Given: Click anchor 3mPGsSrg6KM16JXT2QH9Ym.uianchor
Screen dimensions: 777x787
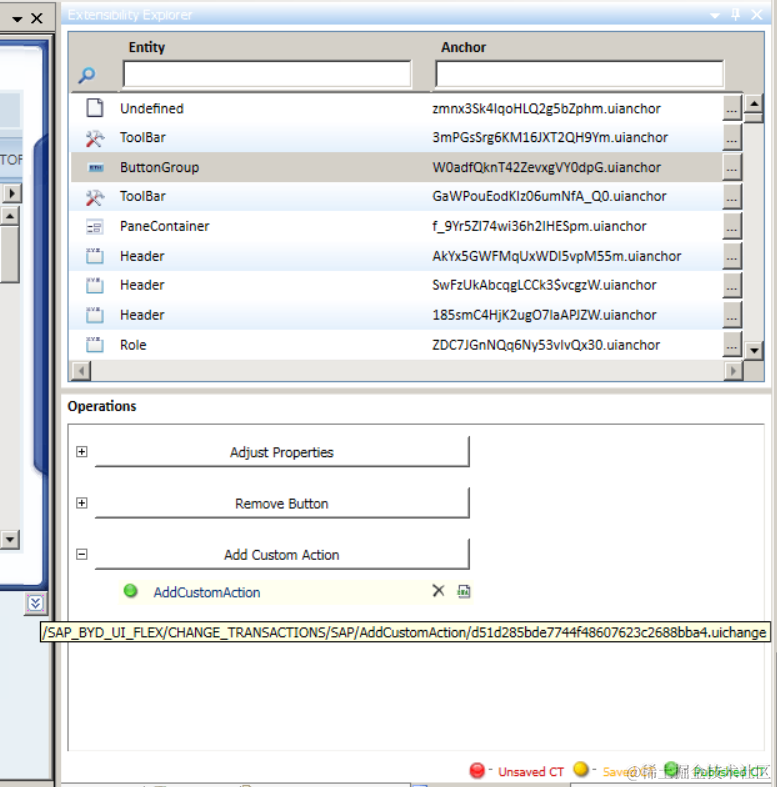Looking at the screenshot, I should 550,138.
